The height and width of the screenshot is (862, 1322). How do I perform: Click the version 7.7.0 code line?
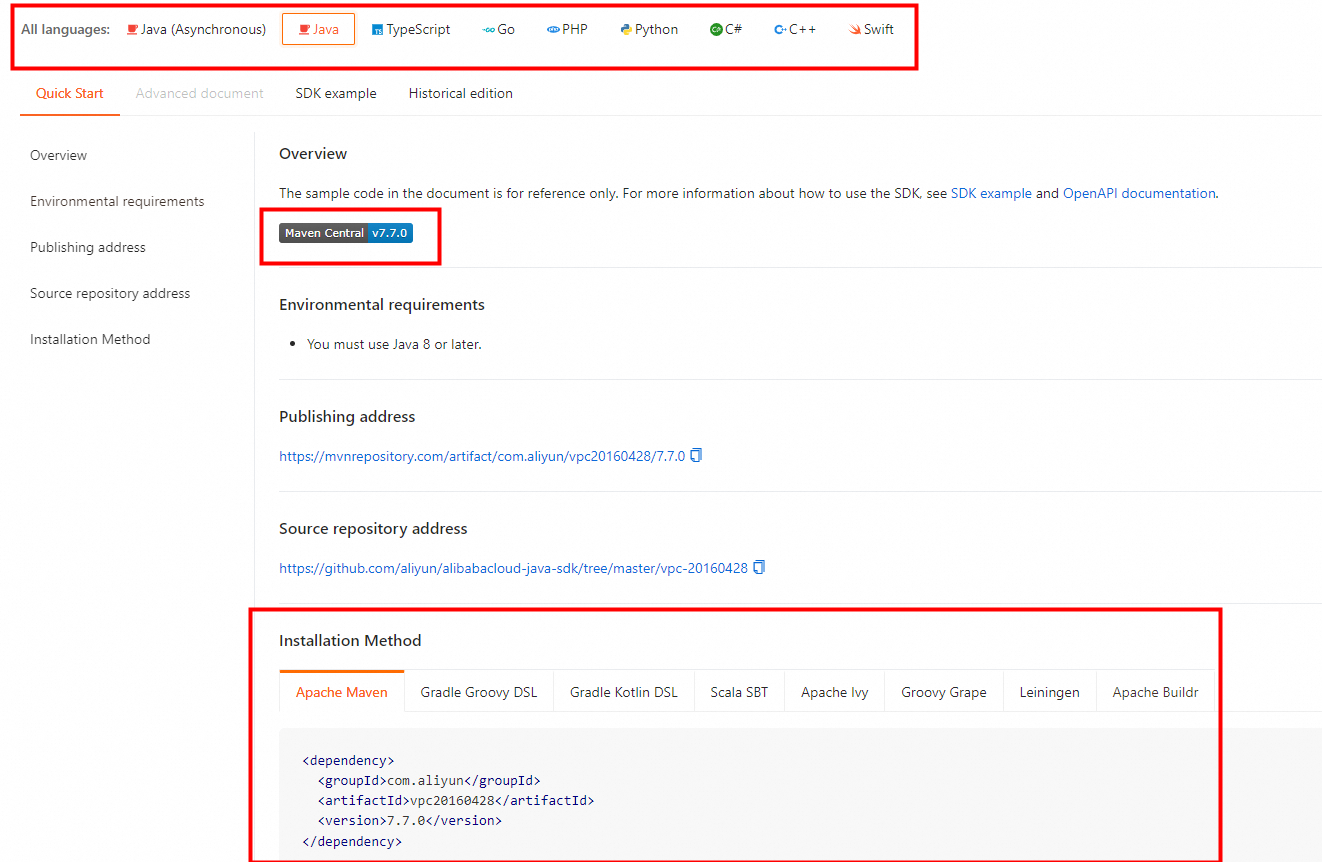[410, 820]
